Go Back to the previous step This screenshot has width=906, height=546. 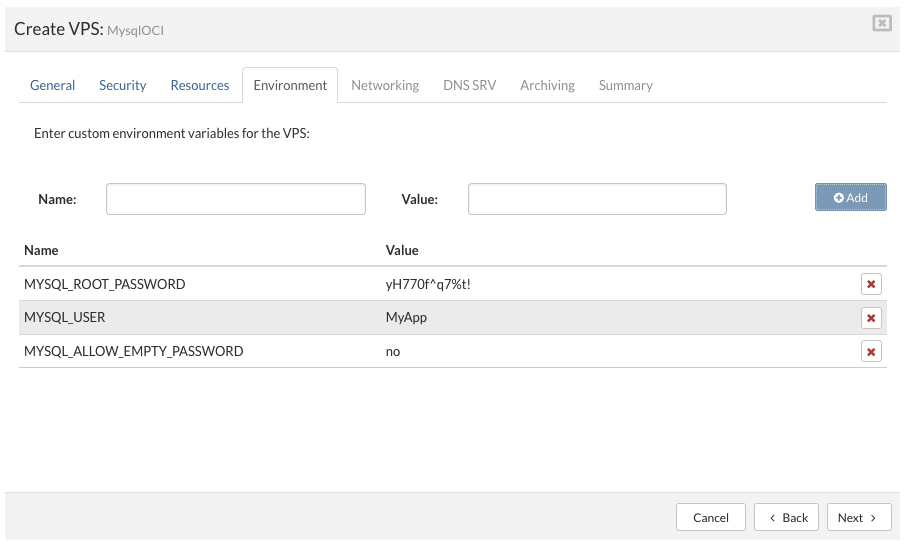click(x=786, y=517)
